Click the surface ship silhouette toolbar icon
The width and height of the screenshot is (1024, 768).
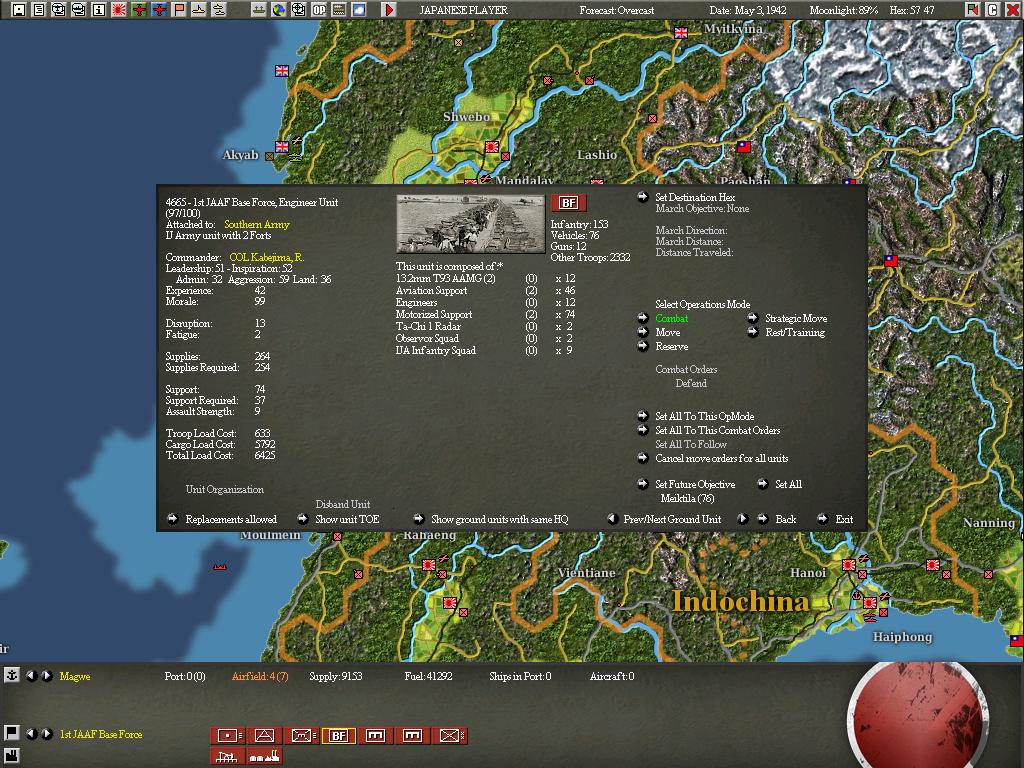199,9
